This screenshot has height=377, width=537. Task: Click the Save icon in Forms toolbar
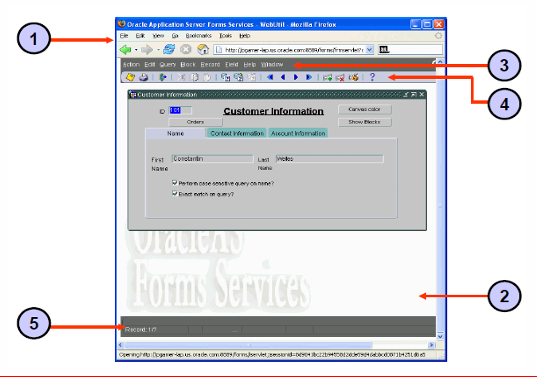pos(130,77)
